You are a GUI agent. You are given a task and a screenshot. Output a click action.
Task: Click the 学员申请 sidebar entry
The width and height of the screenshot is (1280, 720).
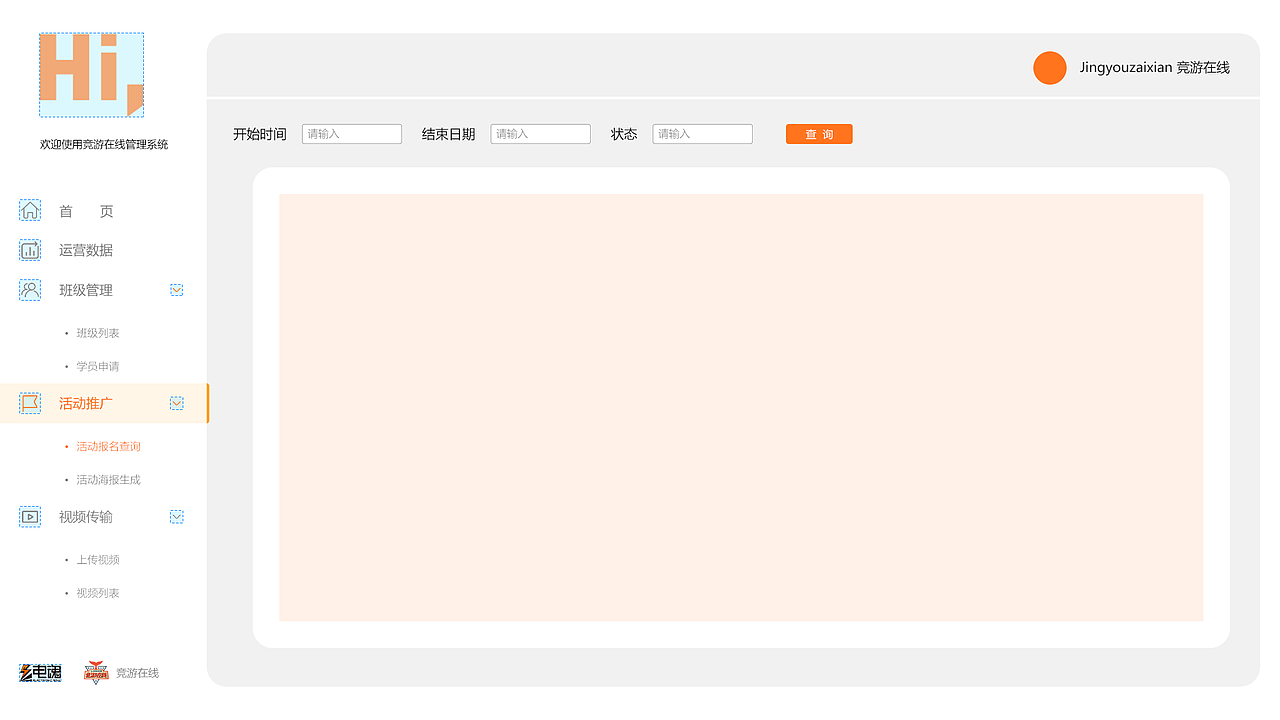[97, 366]
